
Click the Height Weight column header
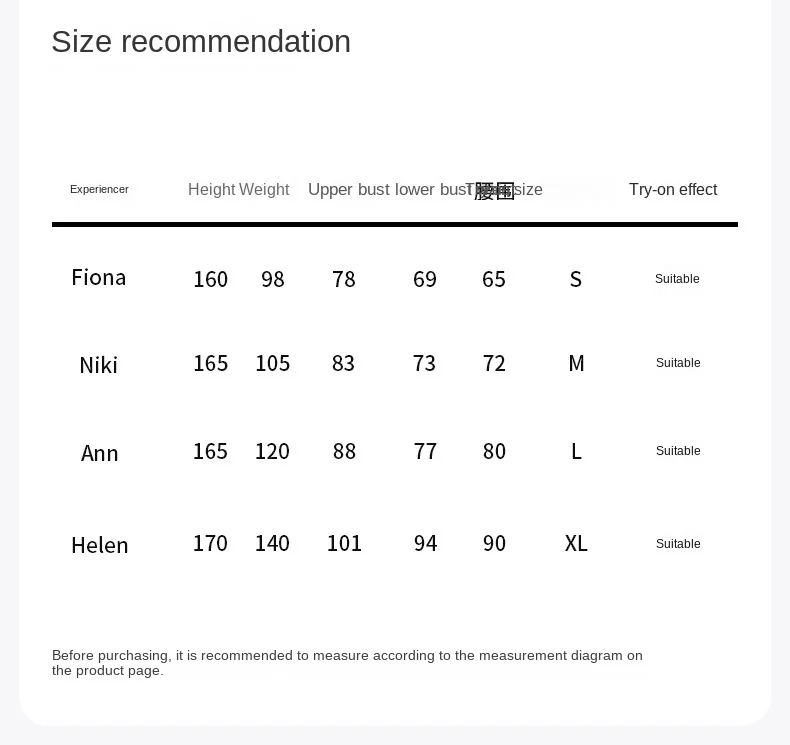pos(238,189)
